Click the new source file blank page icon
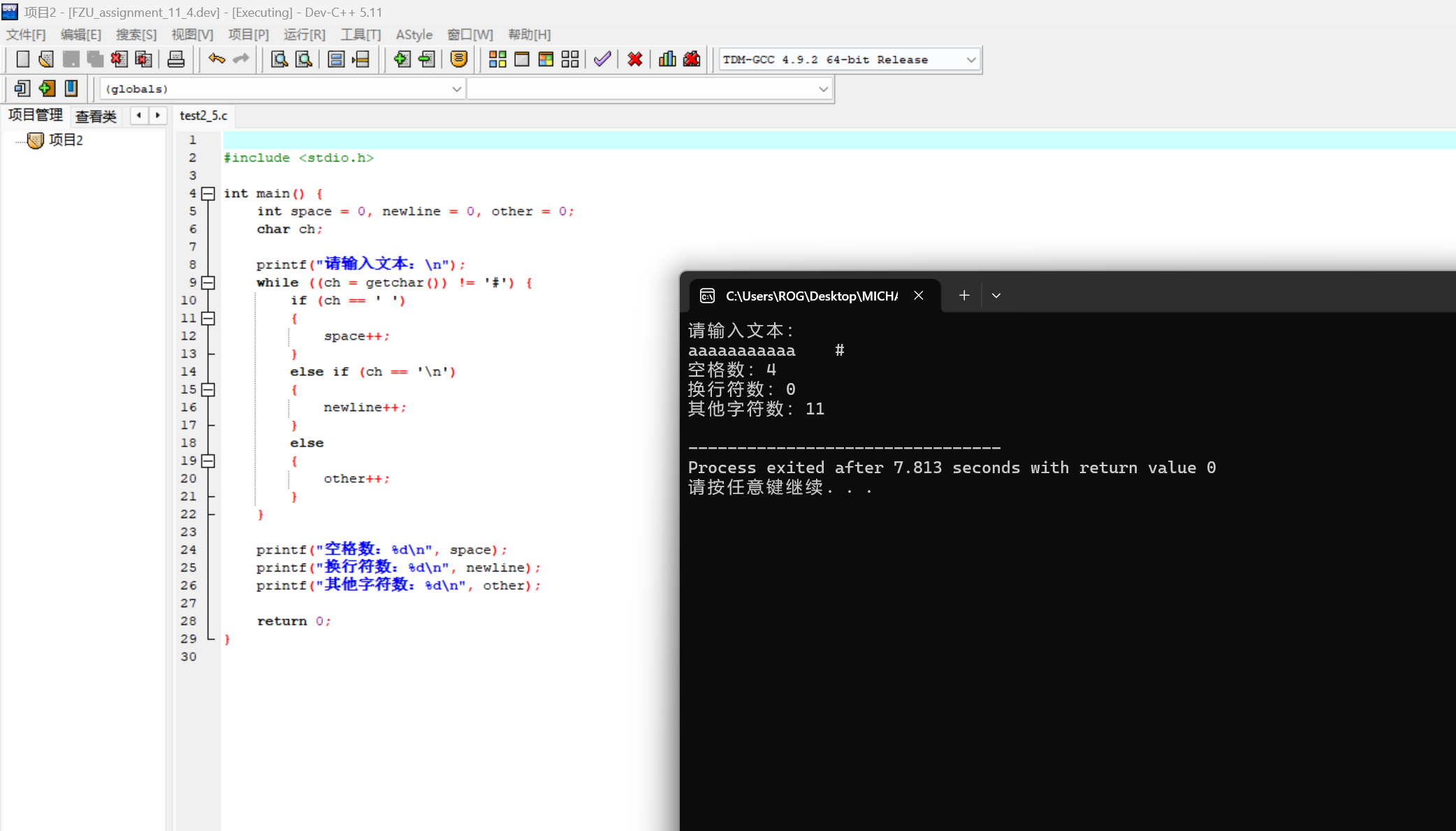 tap(22, 59)
